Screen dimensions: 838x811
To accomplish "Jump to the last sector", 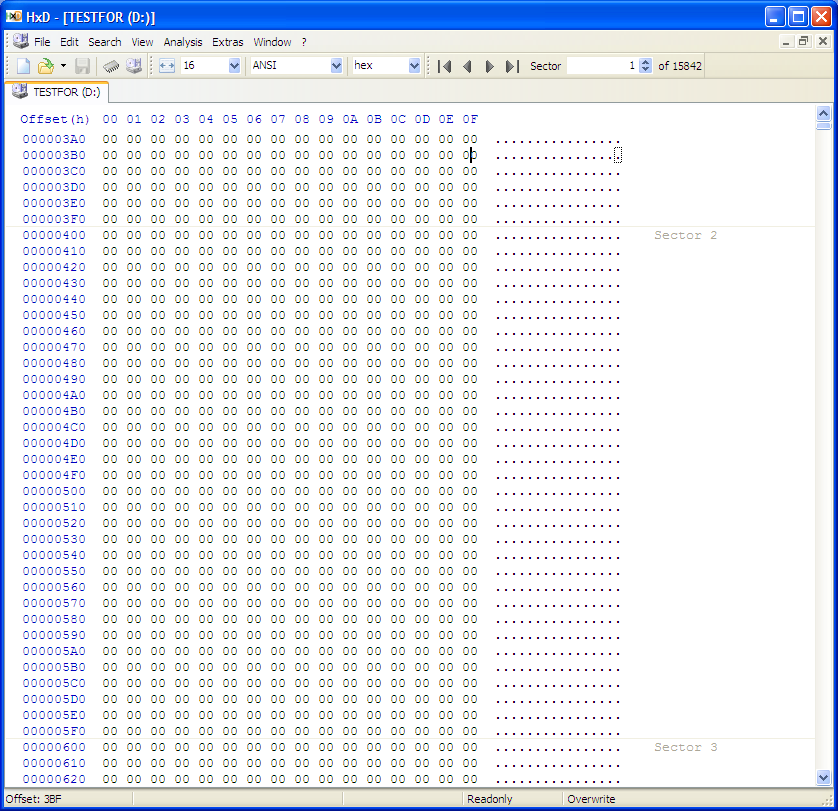I will point(512,66).
